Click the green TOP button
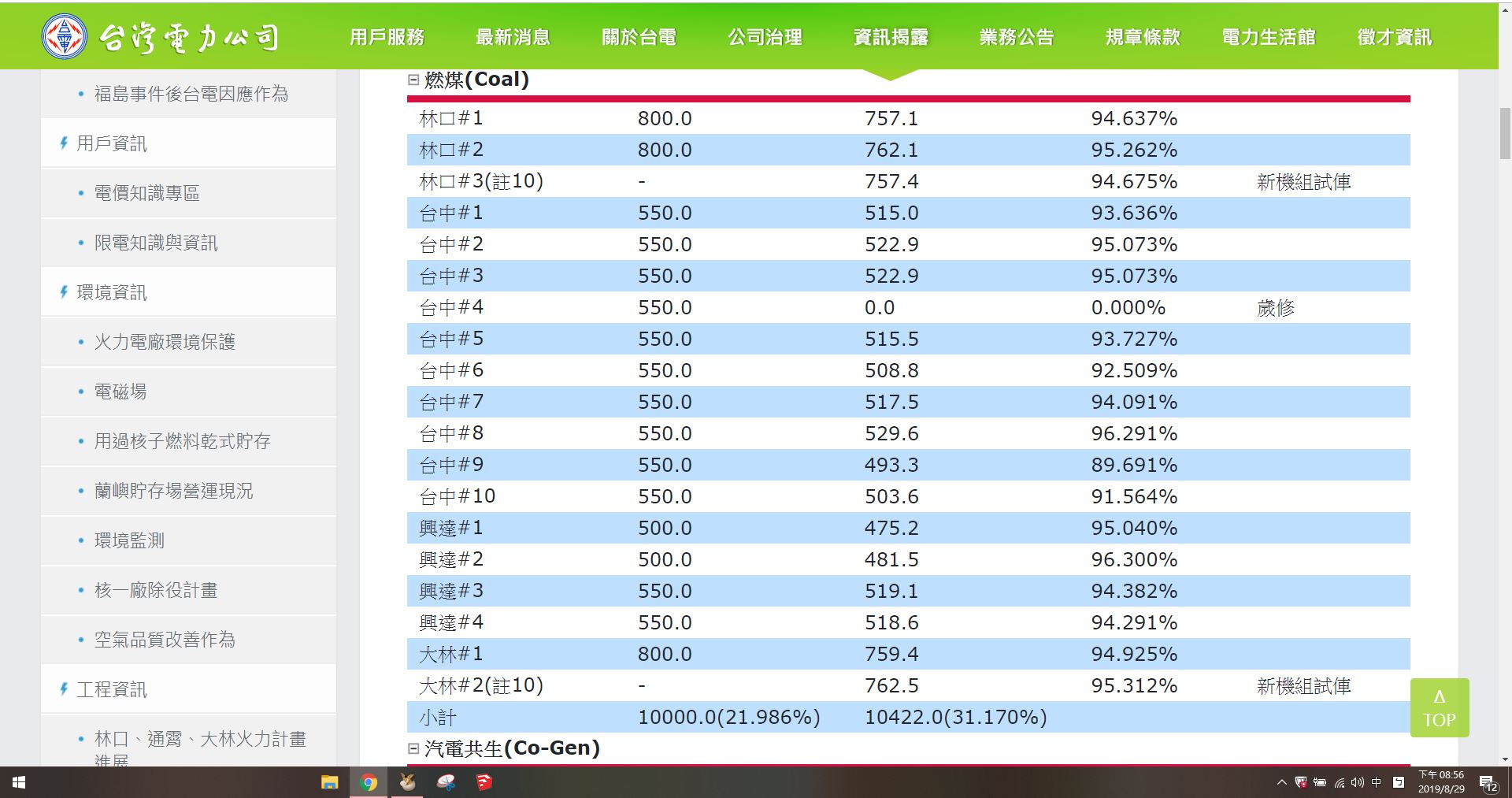1512x798 pixels. tap(1440, 707)
